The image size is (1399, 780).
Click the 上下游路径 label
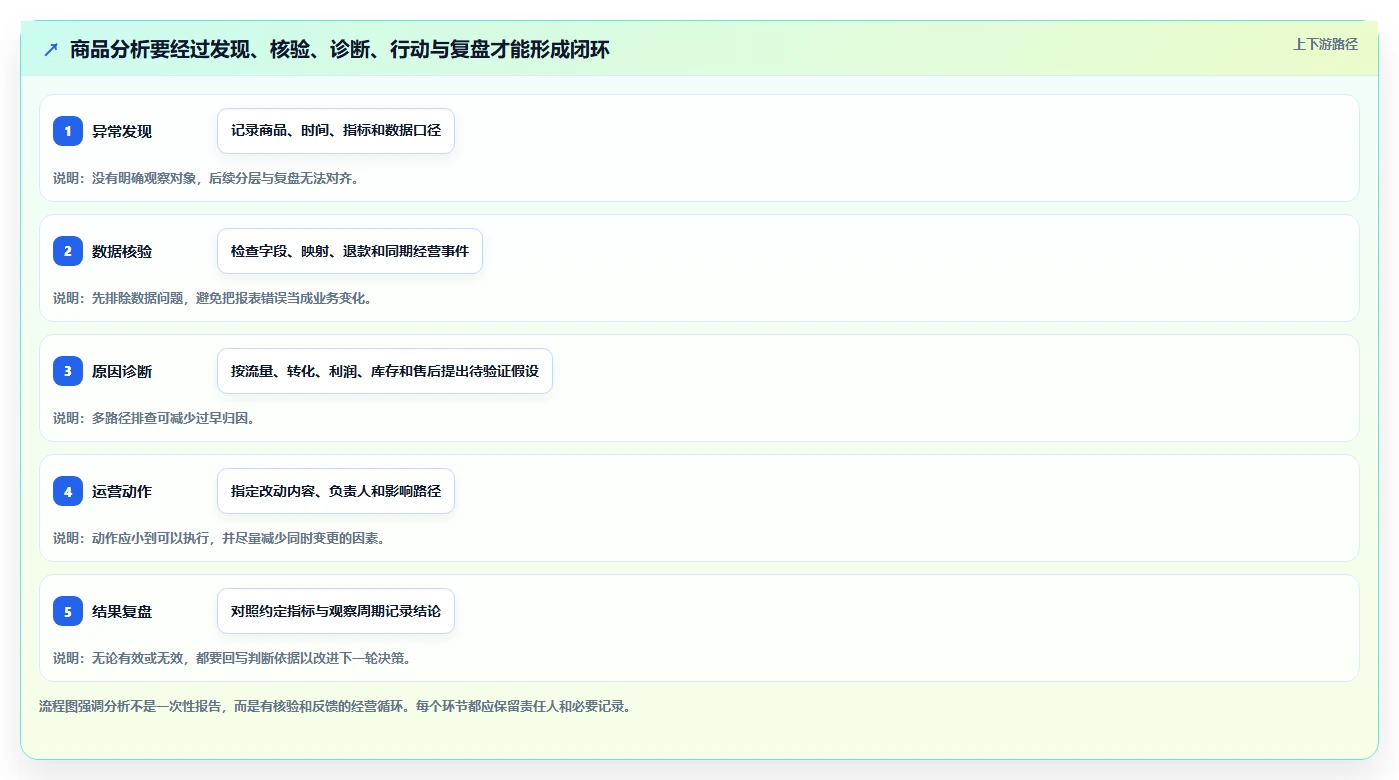click(x=1325, y=44)
